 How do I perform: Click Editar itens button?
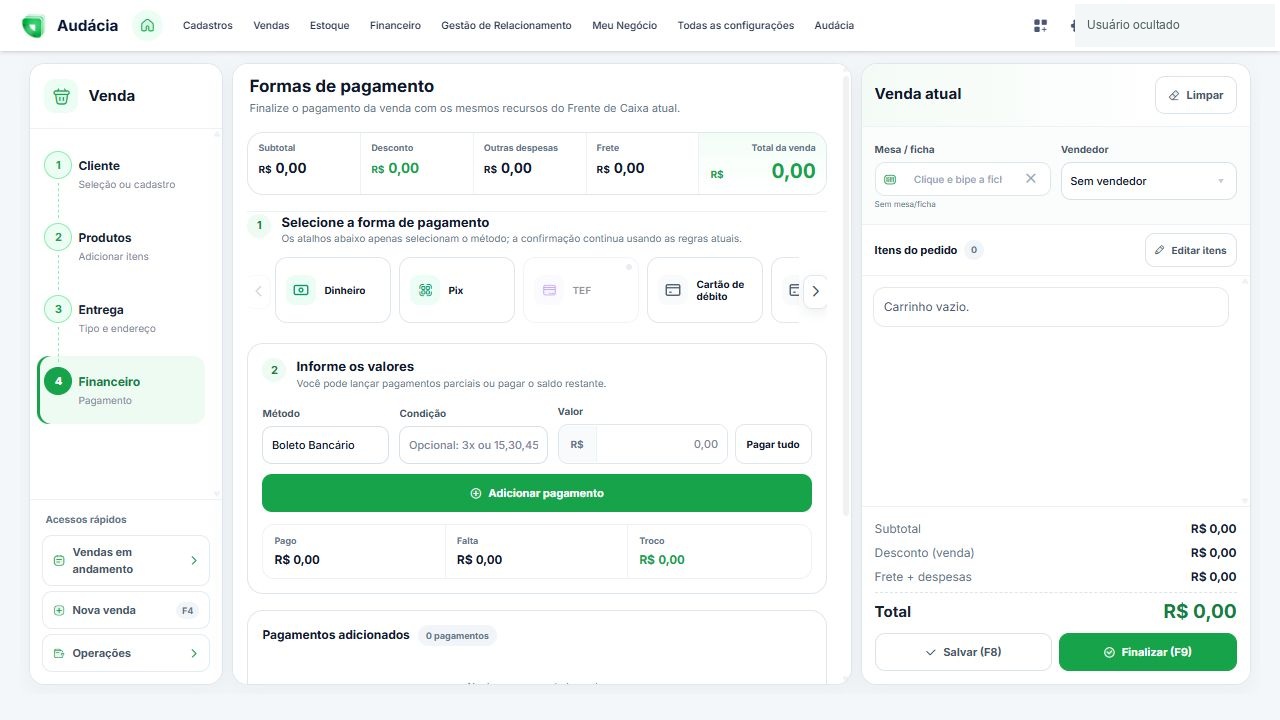[x=1190, y=250]
